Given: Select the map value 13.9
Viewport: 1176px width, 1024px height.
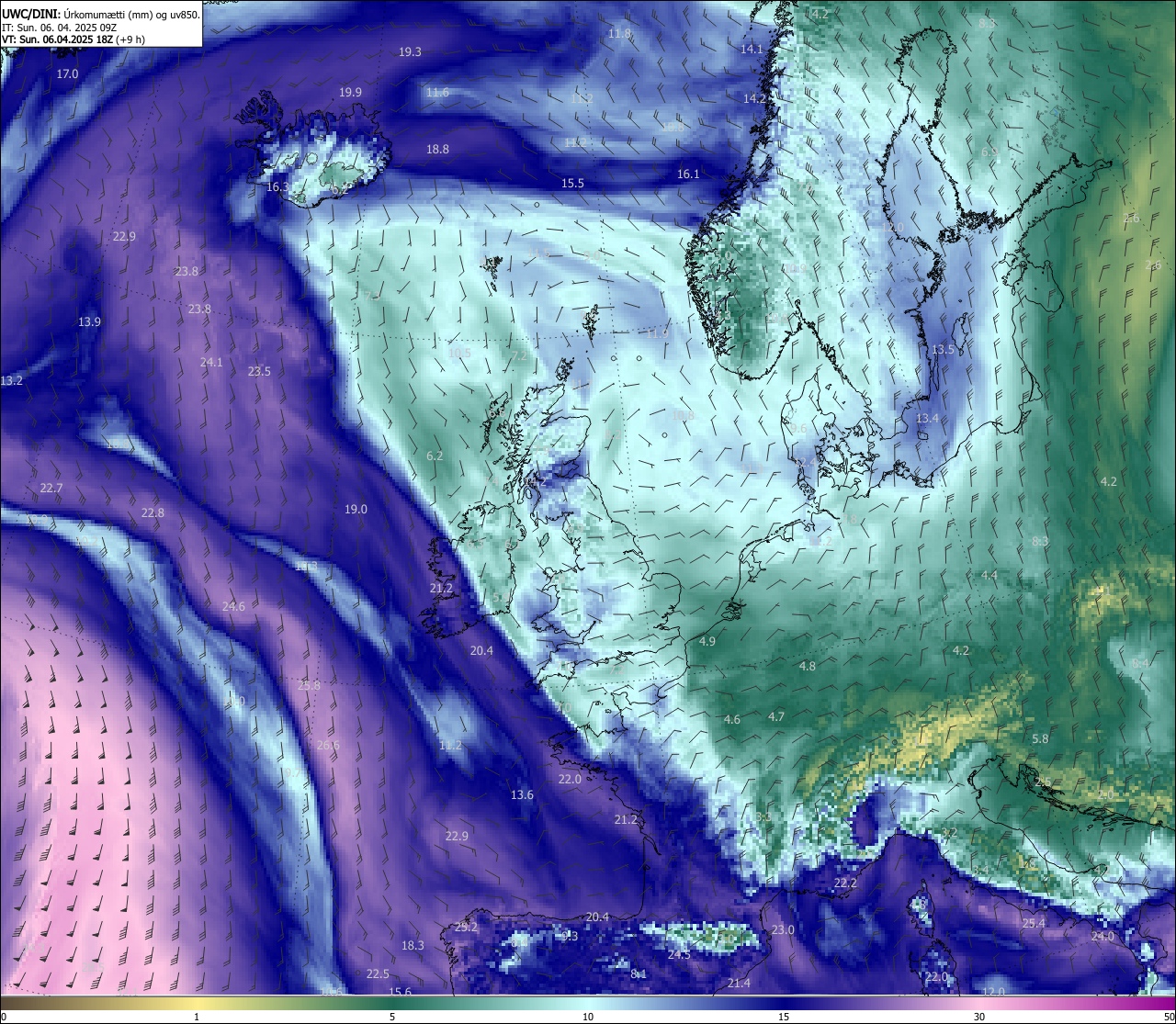Looking at the screenshot, I should point(89,322).
